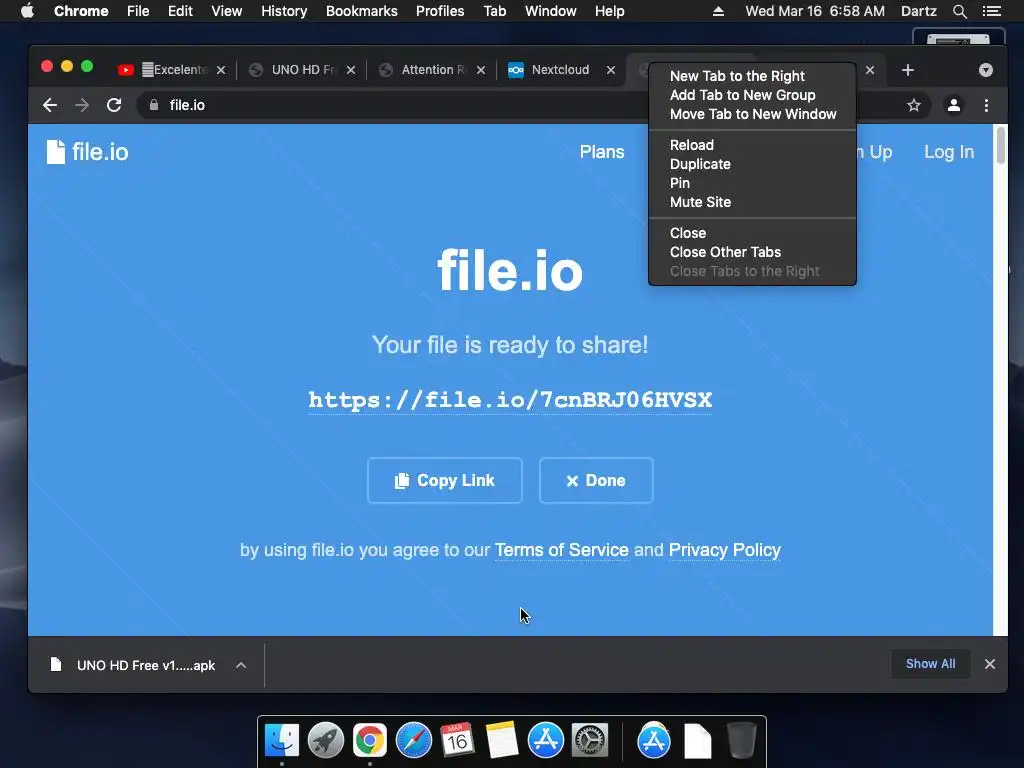Go back using the browser back arrow
This screenshot has width=1024, height=768.
(x=50, y=105)
